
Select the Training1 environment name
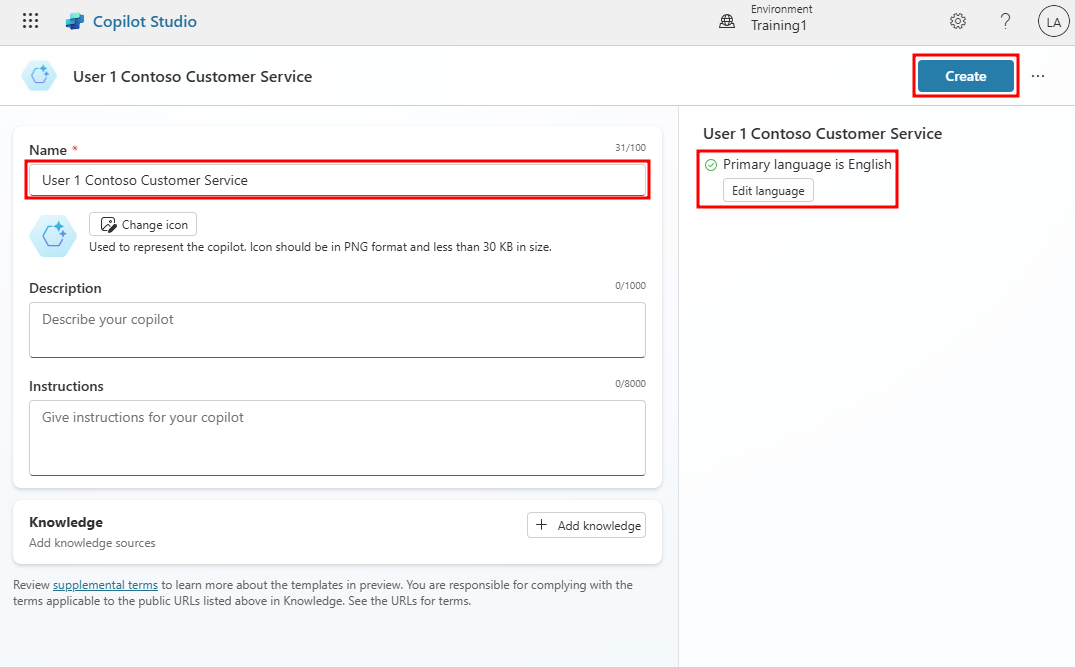(778, 25)
